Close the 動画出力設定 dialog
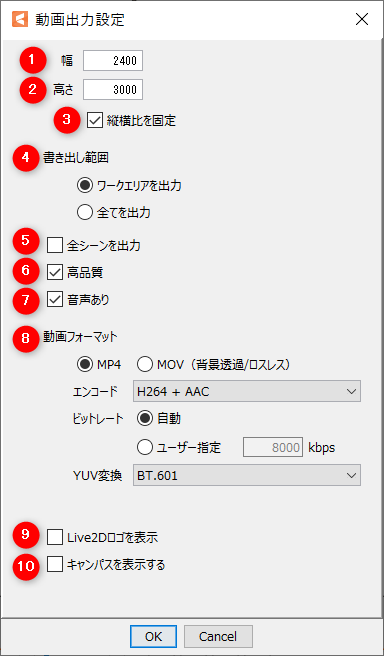This screenshot has height=656, width=384. (x=361, y=19)
